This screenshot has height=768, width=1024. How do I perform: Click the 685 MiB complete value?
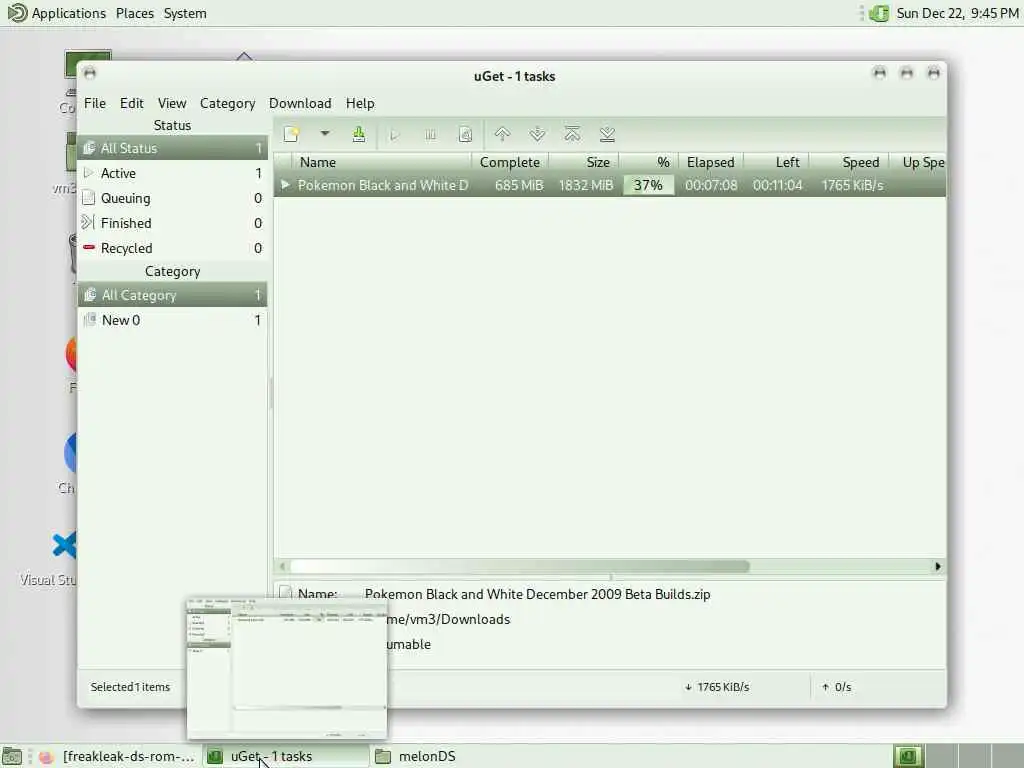pos(519,185)
